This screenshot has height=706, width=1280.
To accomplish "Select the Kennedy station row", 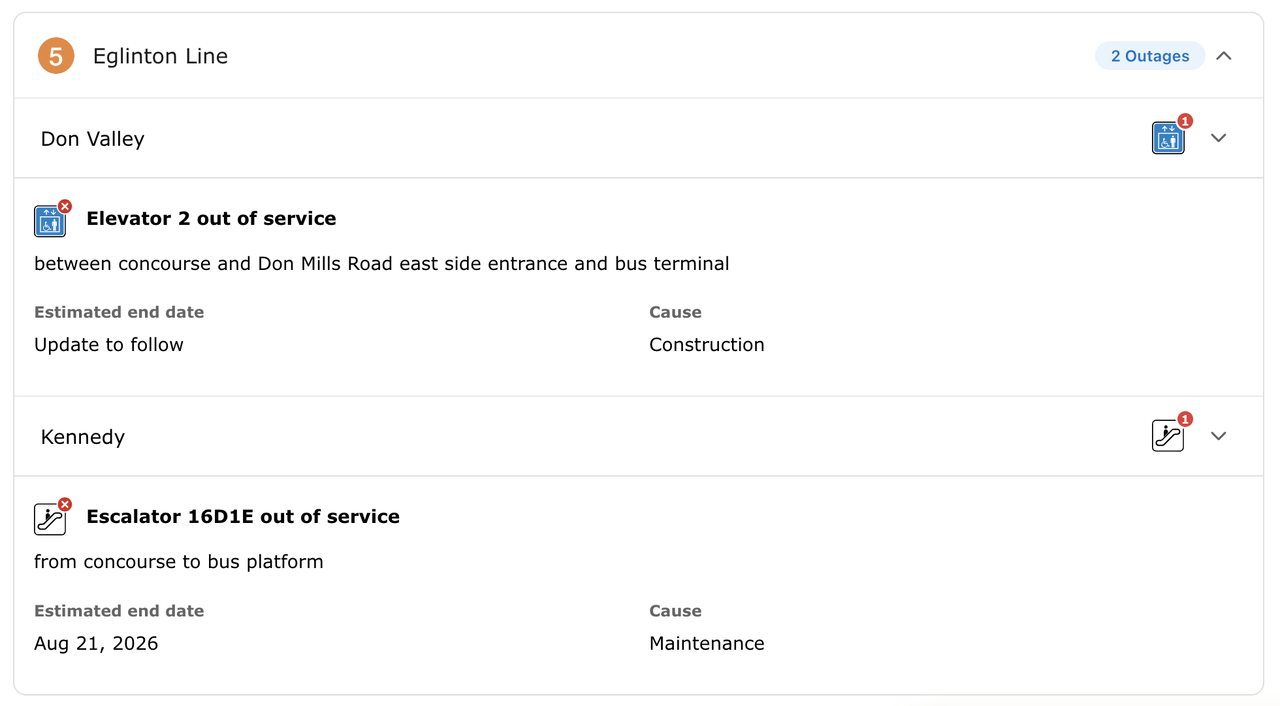I will pos(83,437).
